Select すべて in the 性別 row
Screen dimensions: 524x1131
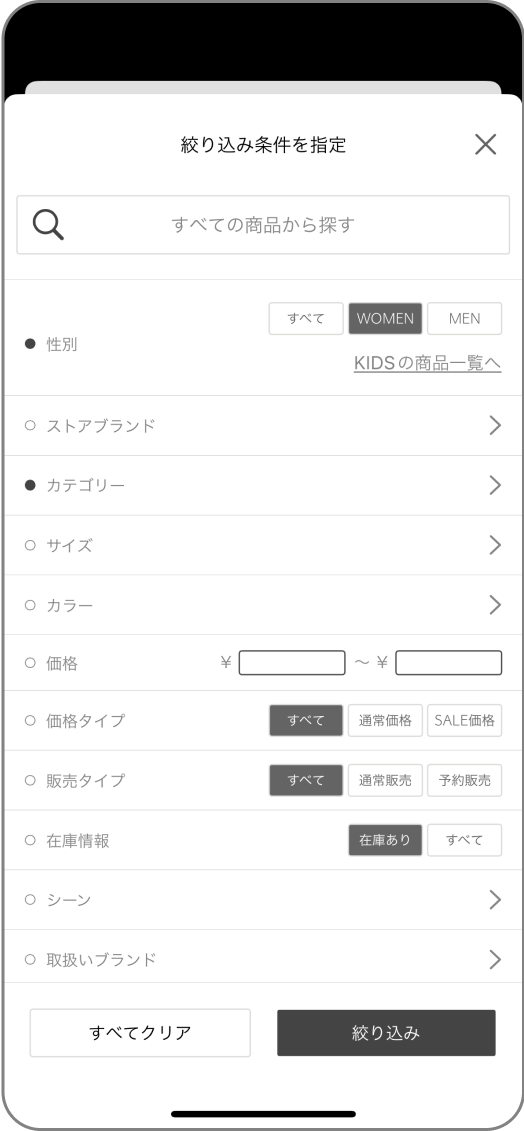pos(306,319)
